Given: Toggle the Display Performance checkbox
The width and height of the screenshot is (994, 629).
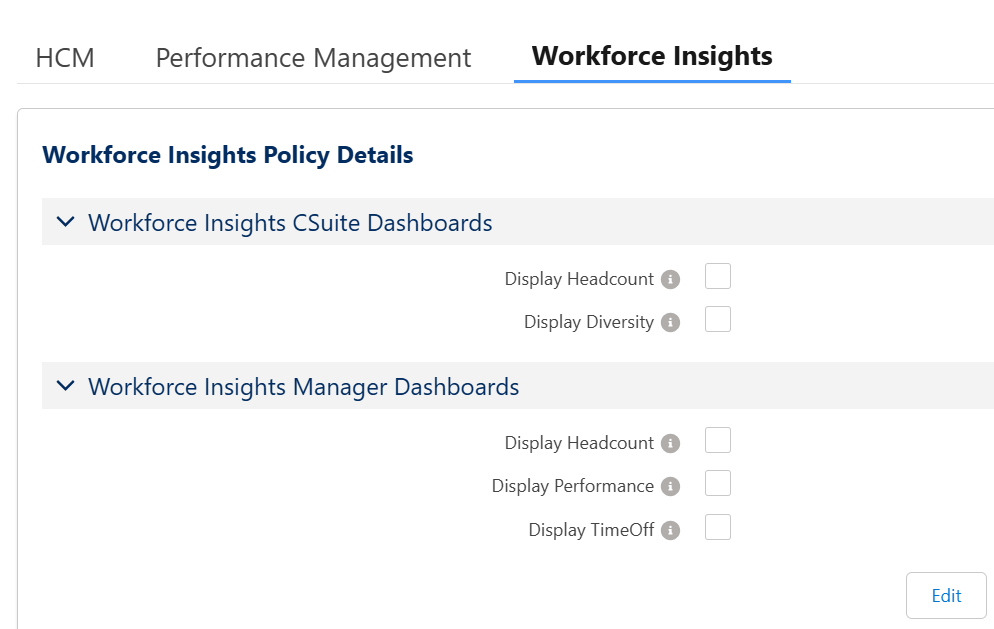Looking at the screenshot, I should (x=718, y=484).
